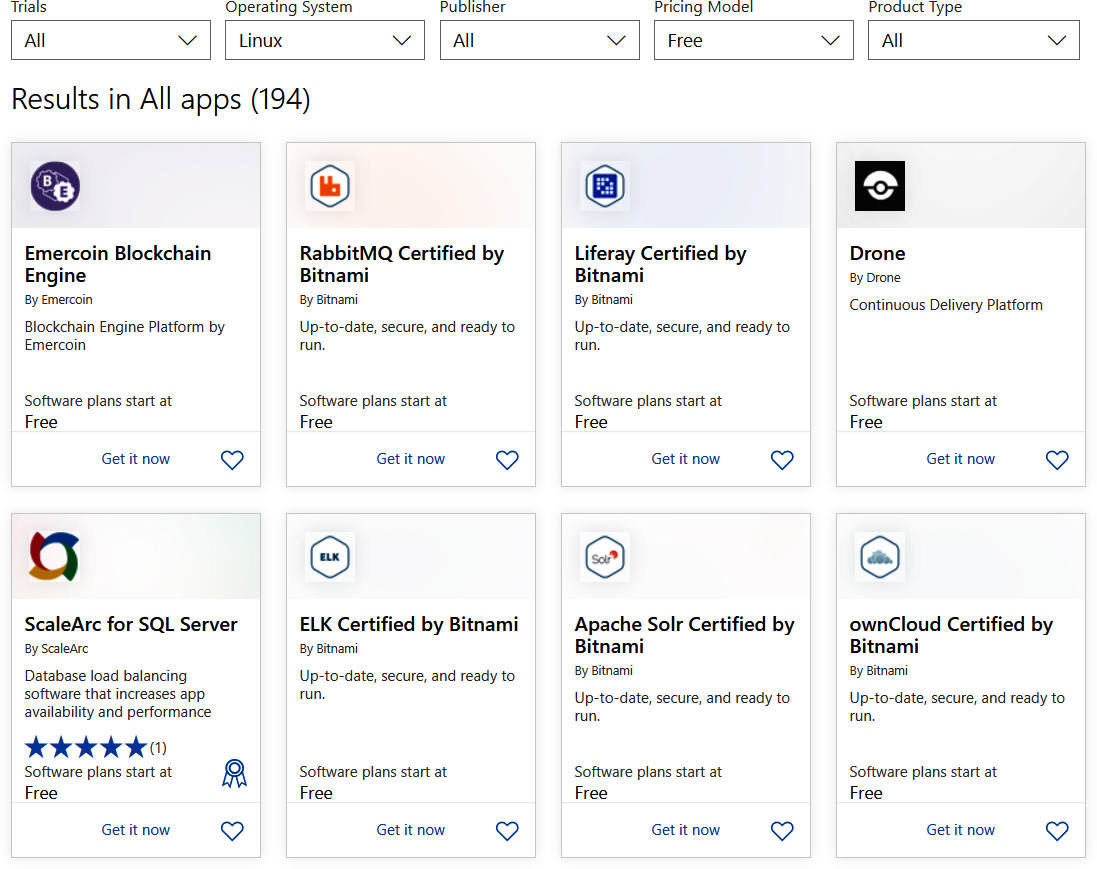Get it now for ScaleArc for SQL Server
This screenshot has height=869, width=1097.
(x=136, y=830)
